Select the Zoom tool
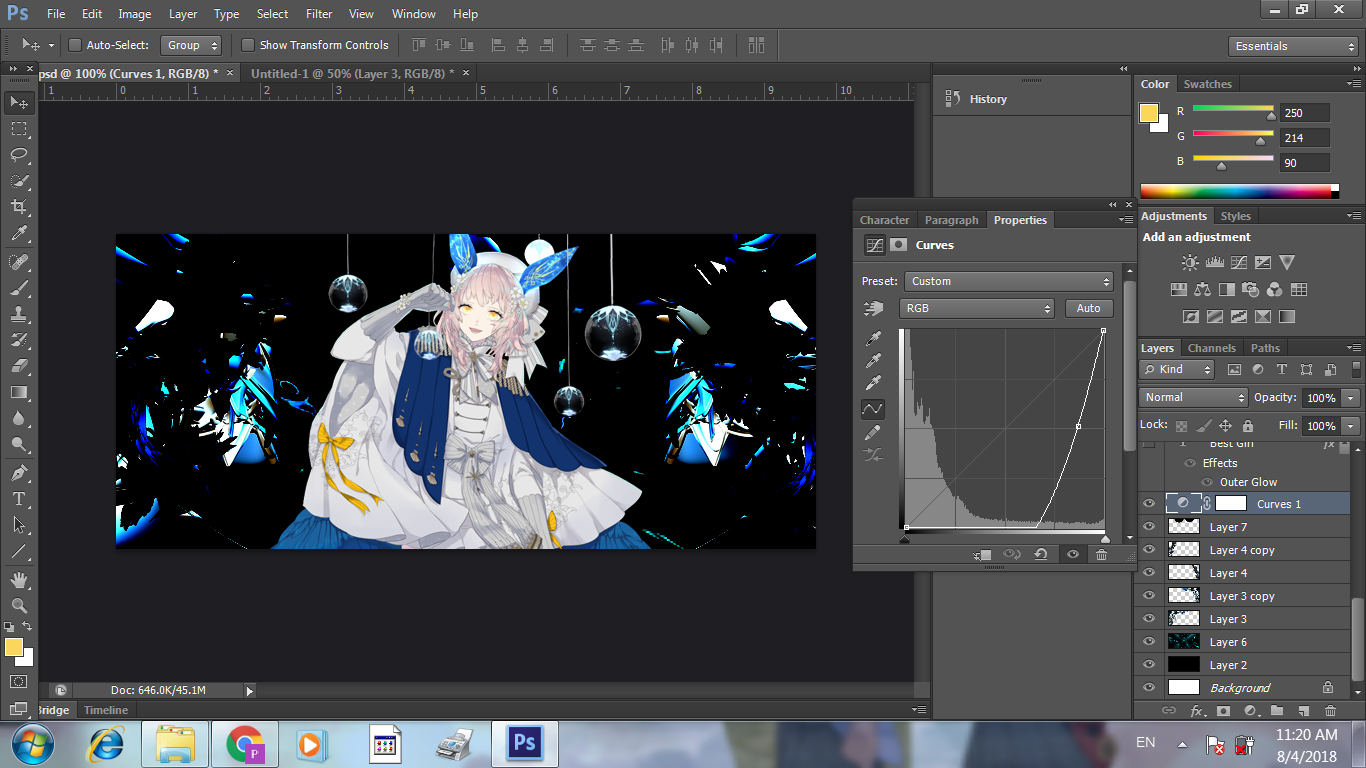Image resolution: width=1366 pixels, height=768 pixels. (19, 605)
